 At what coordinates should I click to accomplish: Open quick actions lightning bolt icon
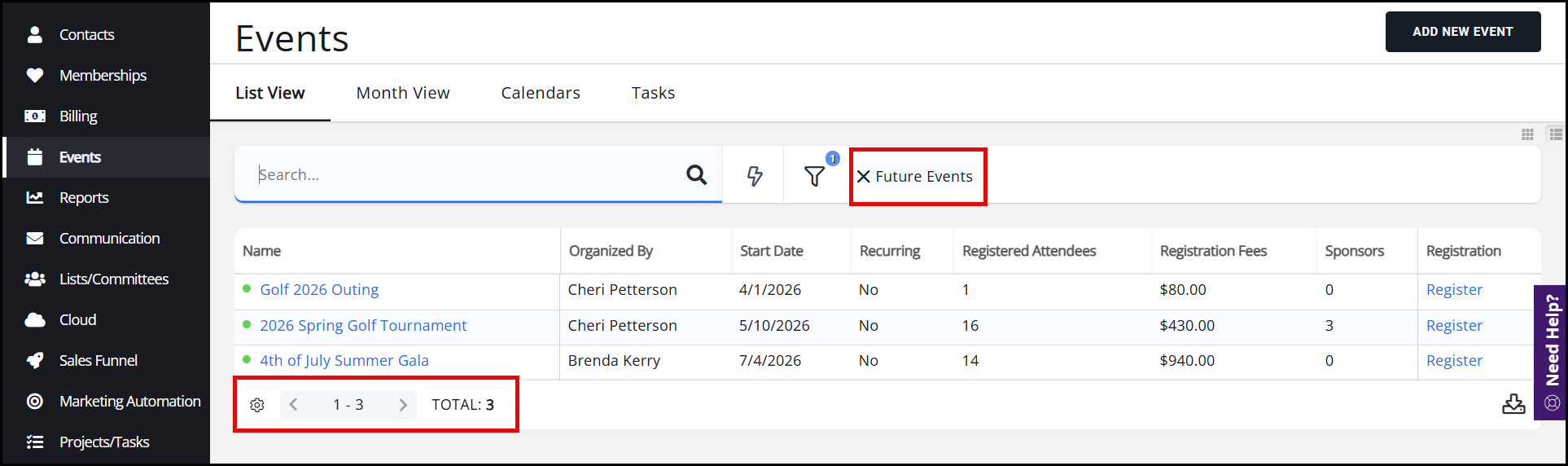click(x=755, y=176)
